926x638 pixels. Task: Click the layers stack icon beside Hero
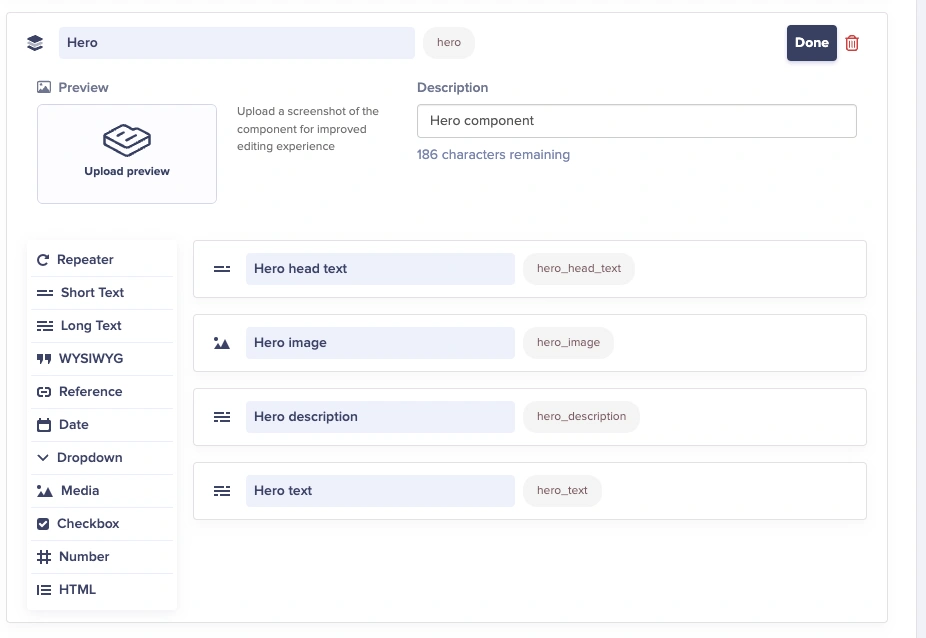coord(35,43)
